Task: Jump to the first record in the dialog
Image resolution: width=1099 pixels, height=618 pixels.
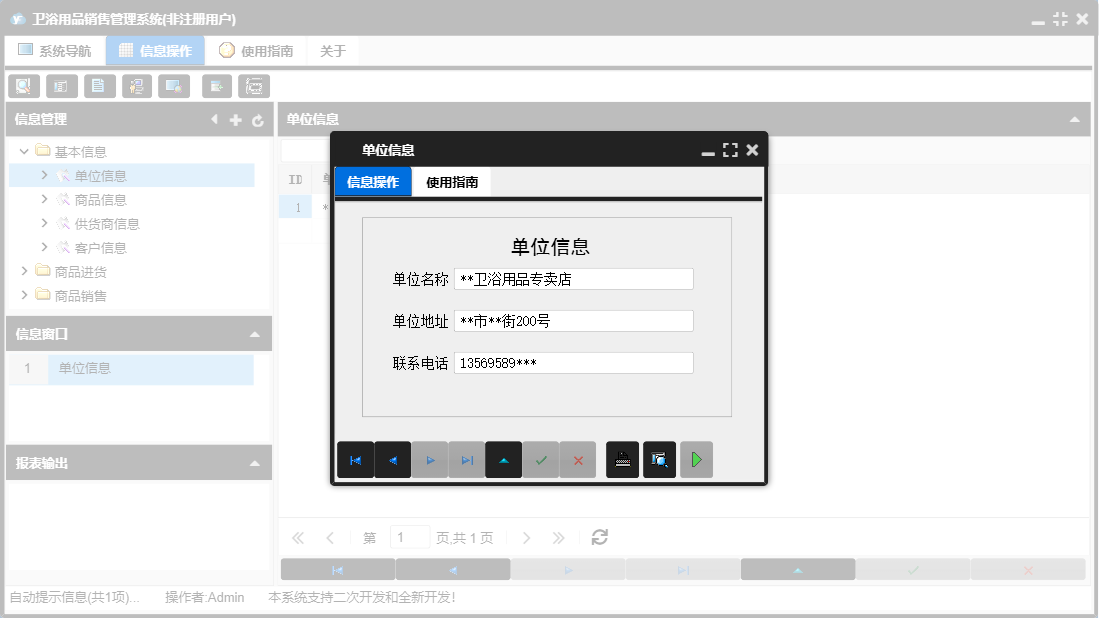Action: [x=356, y=460]
